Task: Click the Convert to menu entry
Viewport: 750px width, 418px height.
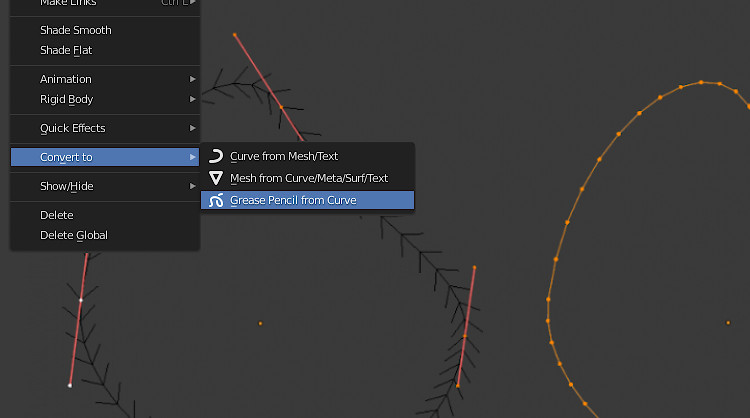Action: click(x=66, y=157)
